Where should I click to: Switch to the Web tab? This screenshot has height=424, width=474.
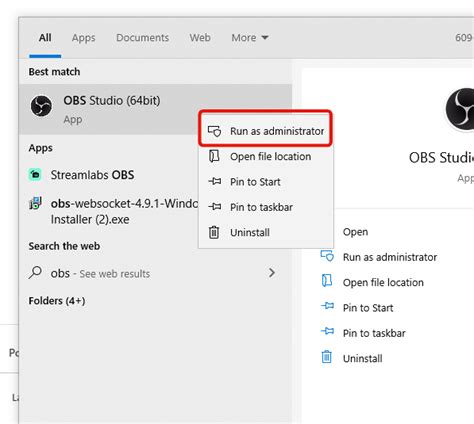click(200, 38)
